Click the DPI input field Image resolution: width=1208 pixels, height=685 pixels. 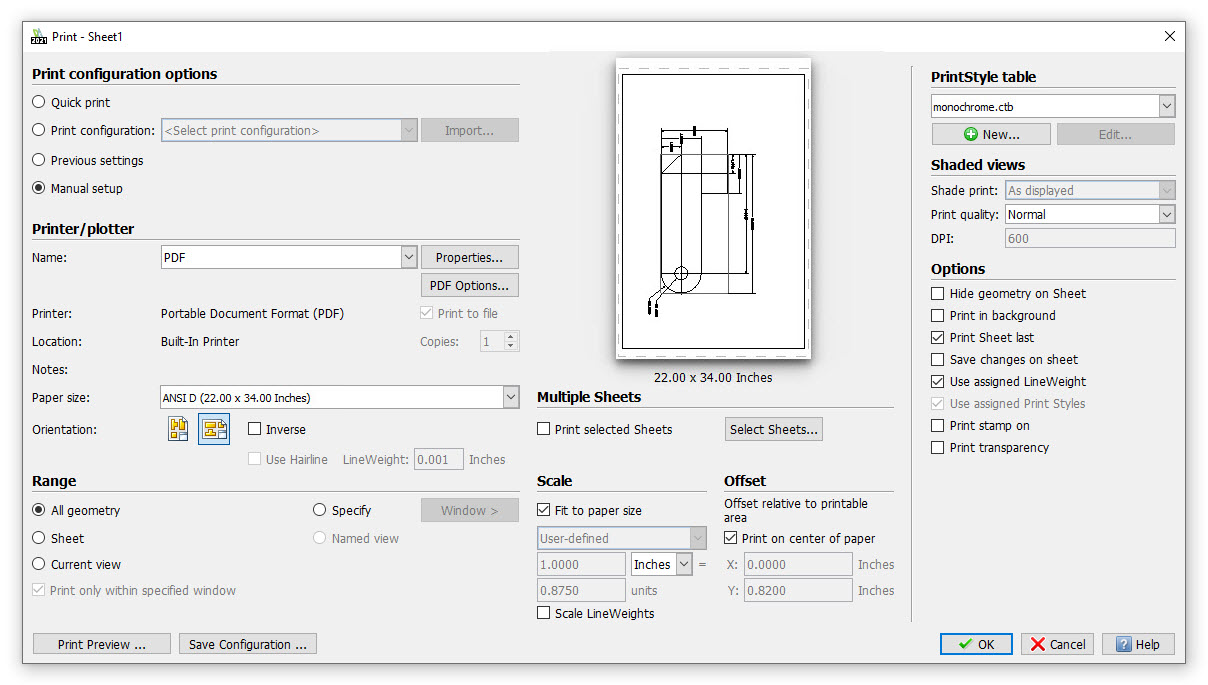tap(1089, 237)
